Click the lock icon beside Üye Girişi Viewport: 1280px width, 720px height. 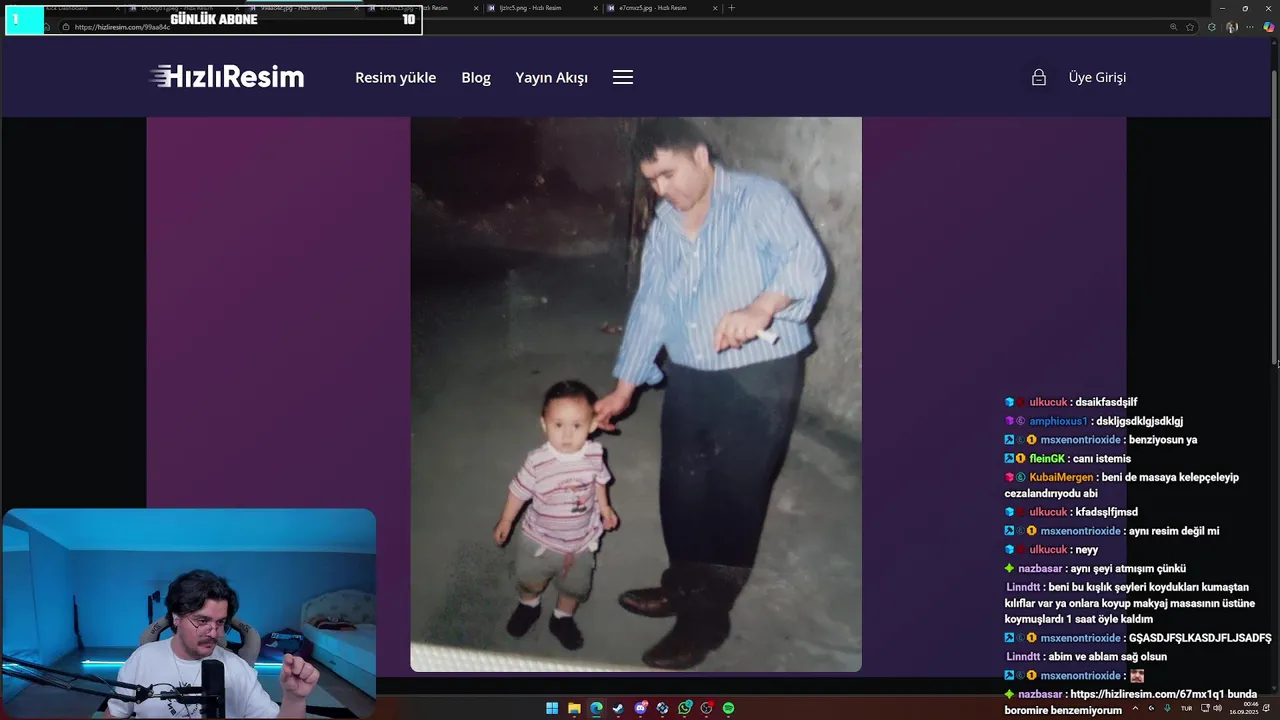coord(1039,77)
